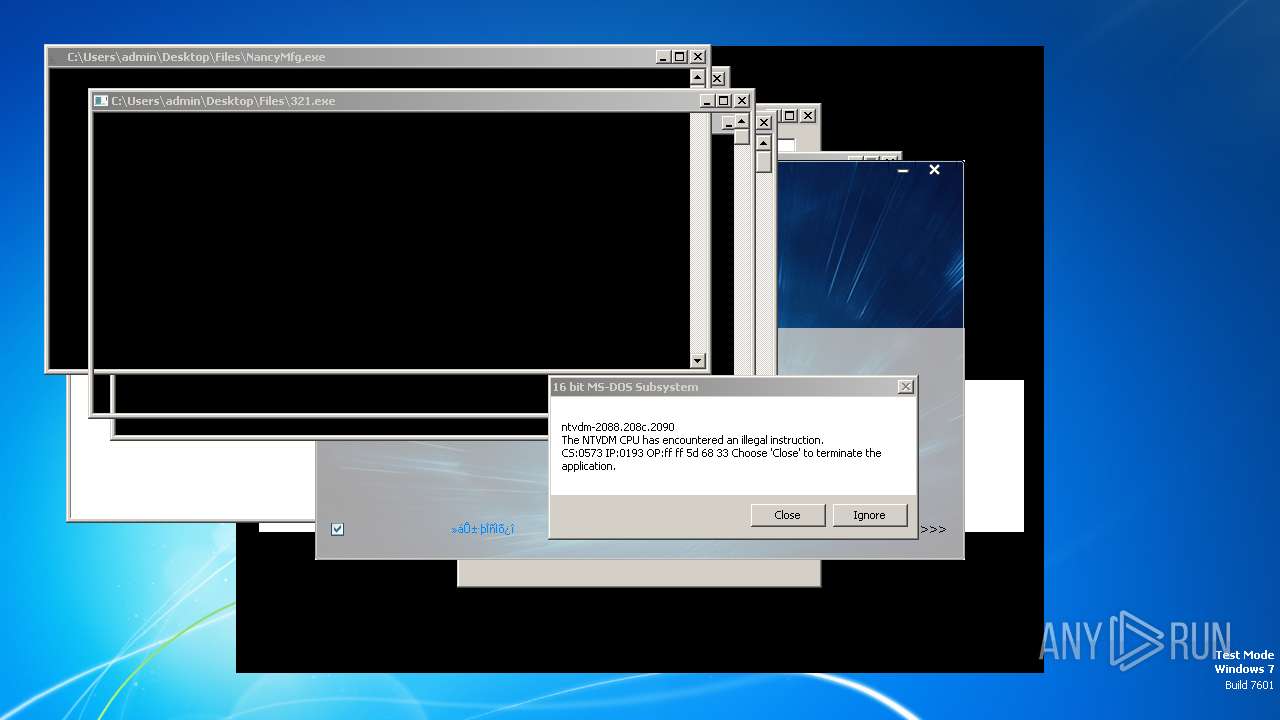Image resolution: width=1280 pixels, height=720 pixels.
Task: Open the system menu icon of 321.exe console
Action: [x=100, y=101]
